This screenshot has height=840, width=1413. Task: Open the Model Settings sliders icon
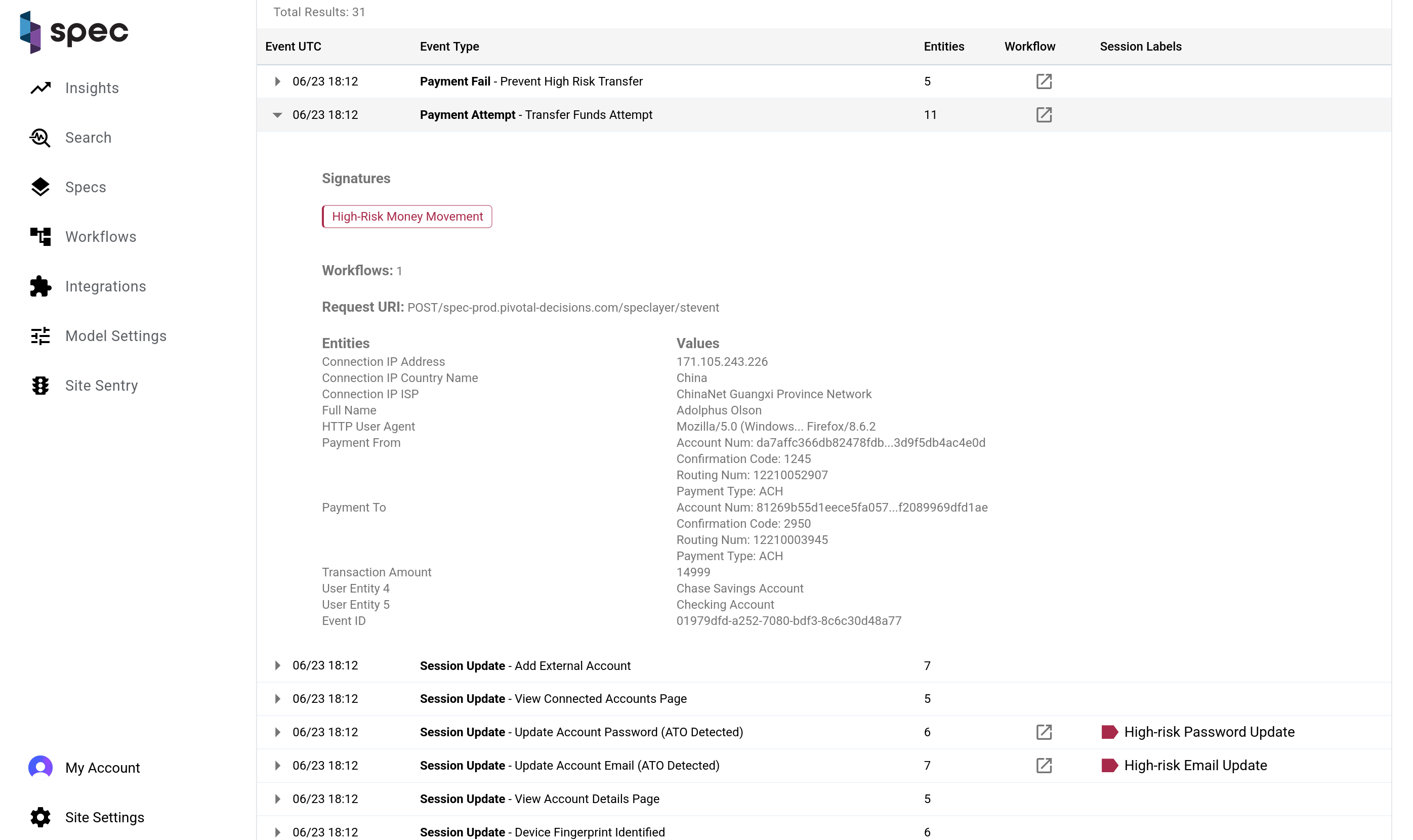click(40, 336)
